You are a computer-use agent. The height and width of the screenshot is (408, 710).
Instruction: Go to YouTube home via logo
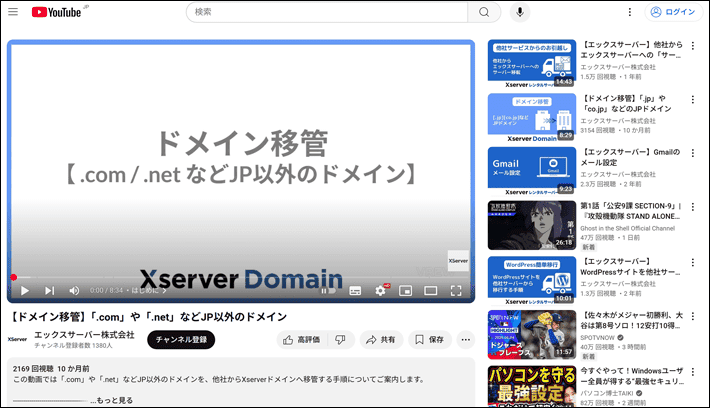click(x=57, y=12)
